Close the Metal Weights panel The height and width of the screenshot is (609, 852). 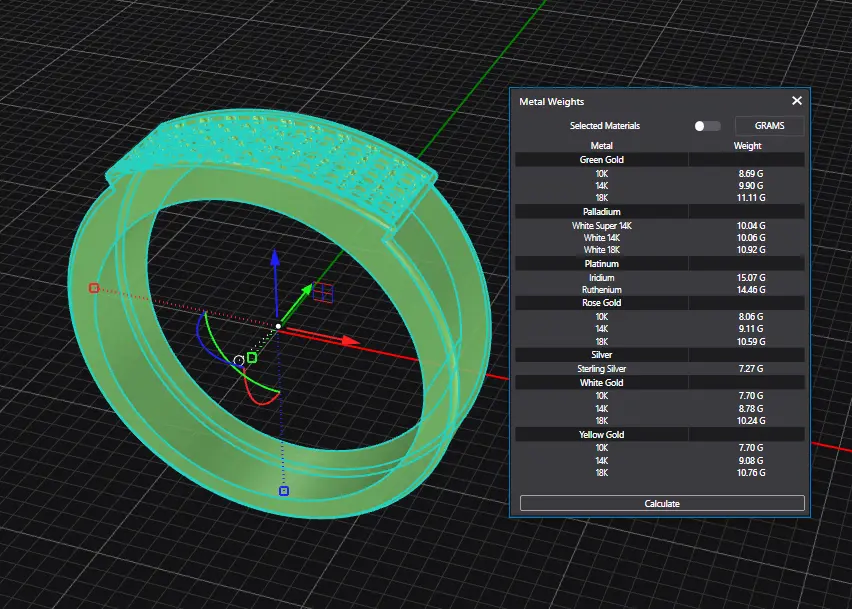coord(797,101)
